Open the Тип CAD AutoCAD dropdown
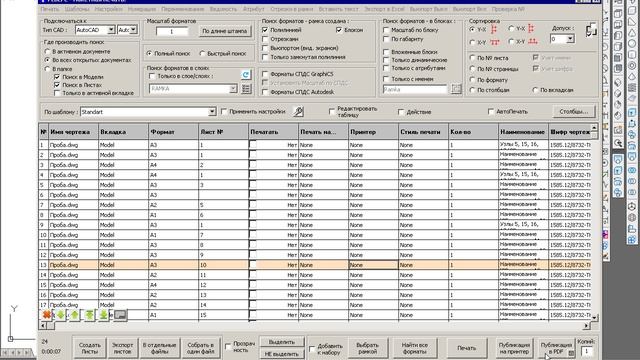The image size is (640, 360). click(111, 30)
